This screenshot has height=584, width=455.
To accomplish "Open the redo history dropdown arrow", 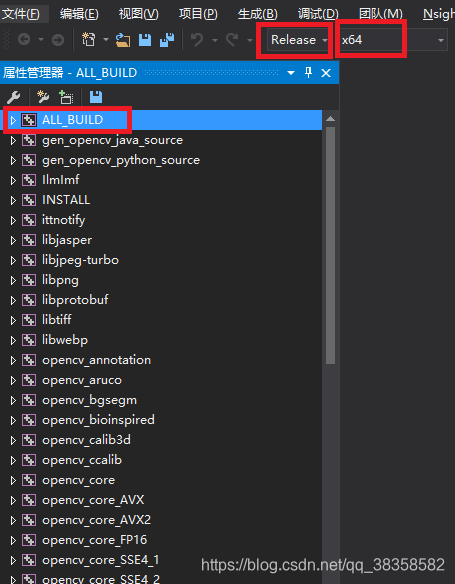I will click(x=250, y=39).
